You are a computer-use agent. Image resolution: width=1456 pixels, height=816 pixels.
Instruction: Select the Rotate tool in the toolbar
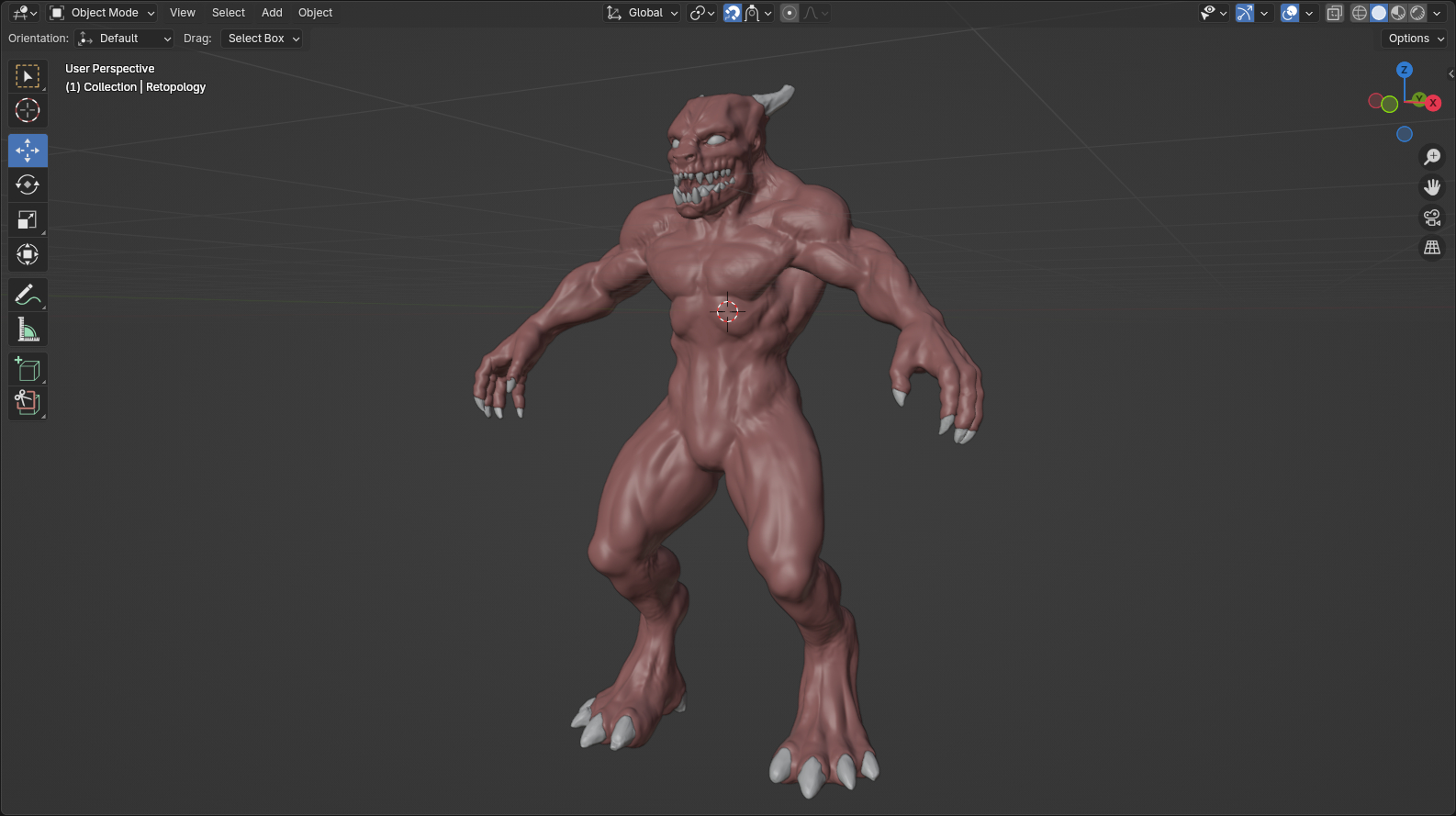[28, 184]
